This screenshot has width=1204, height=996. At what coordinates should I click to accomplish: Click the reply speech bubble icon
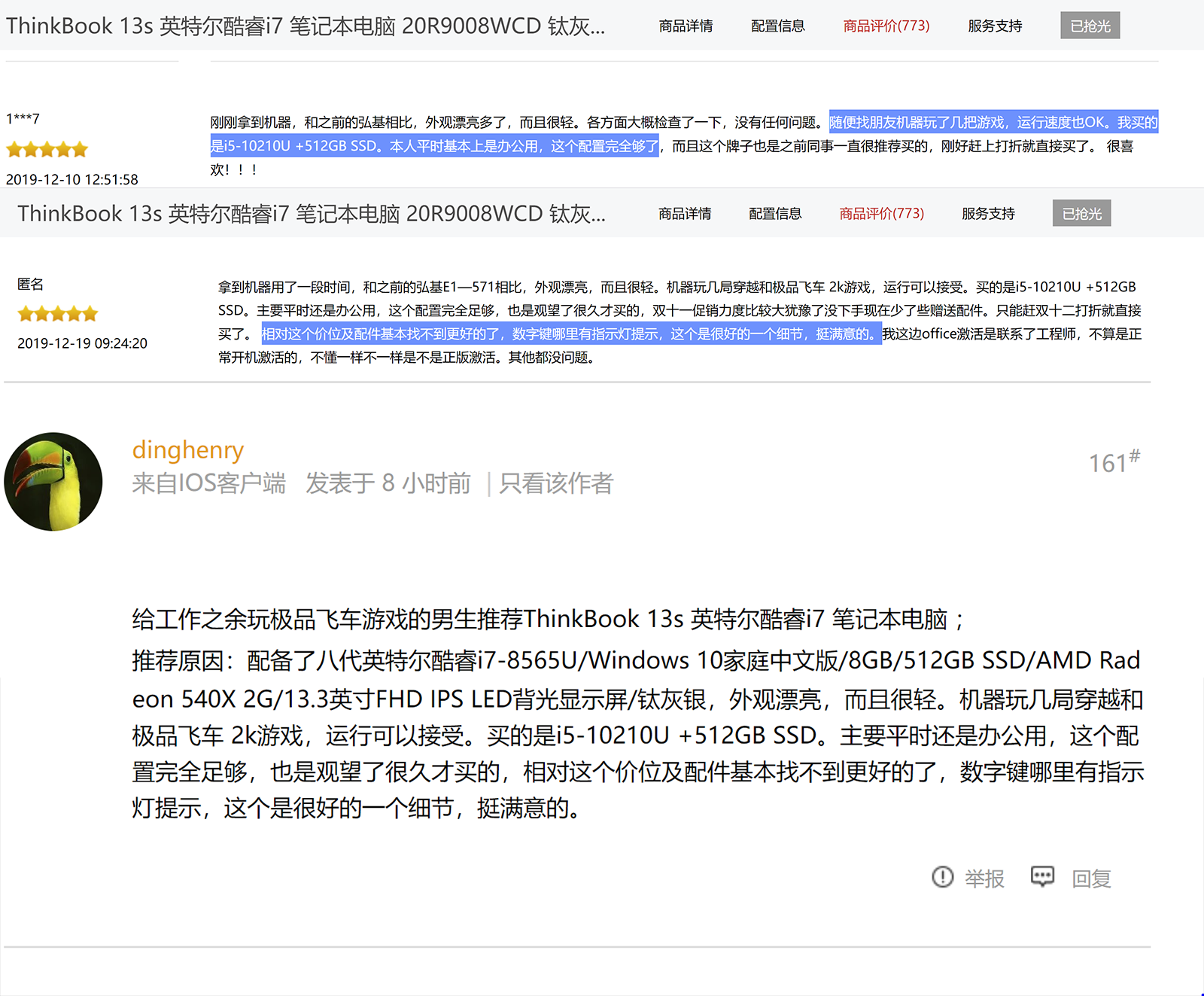(1042, 876)
